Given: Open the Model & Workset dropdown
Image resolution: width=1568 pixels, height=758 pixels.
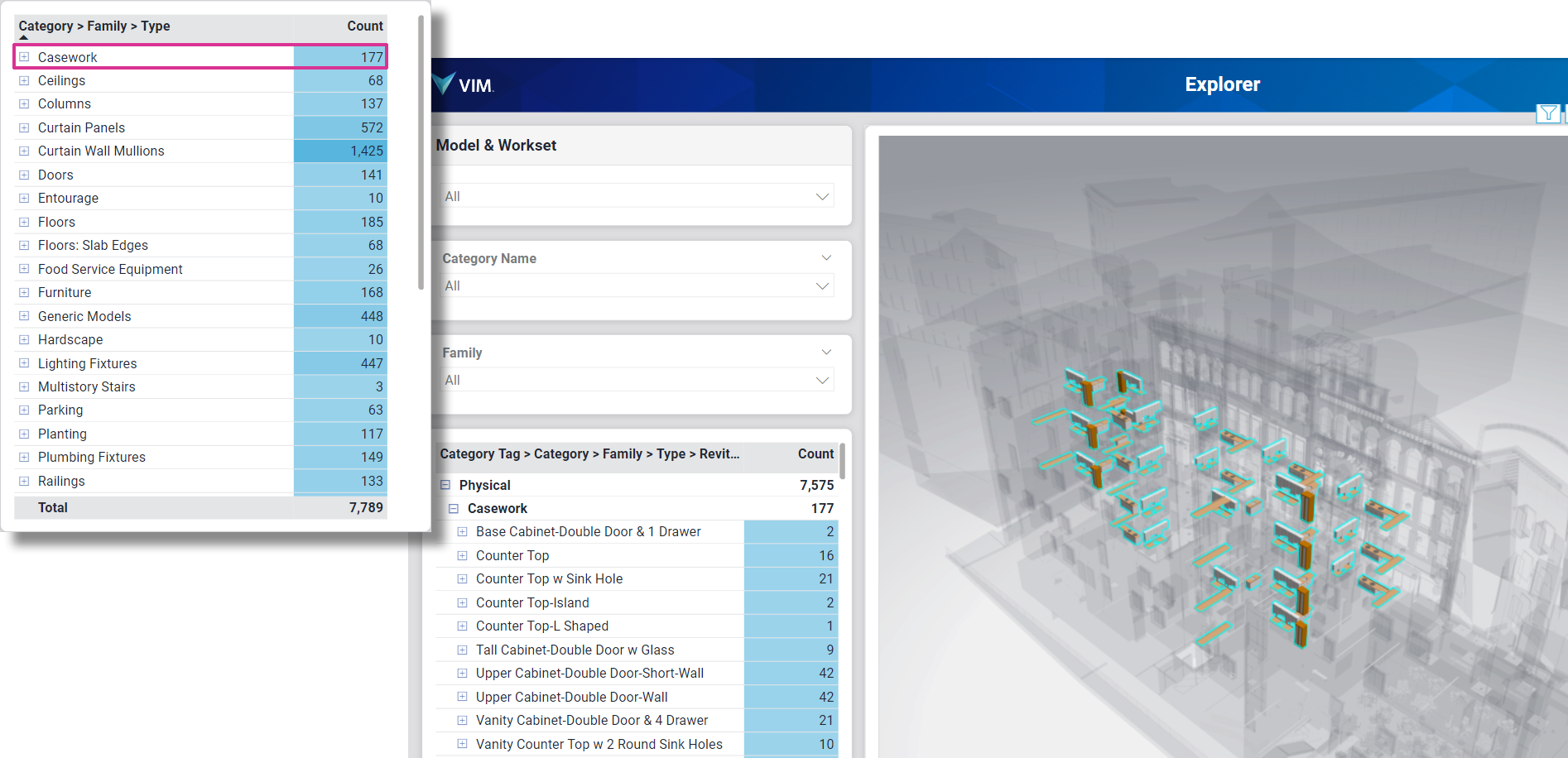Looking at the screenshot, I should pyautogui.click(x=637, y=196).
